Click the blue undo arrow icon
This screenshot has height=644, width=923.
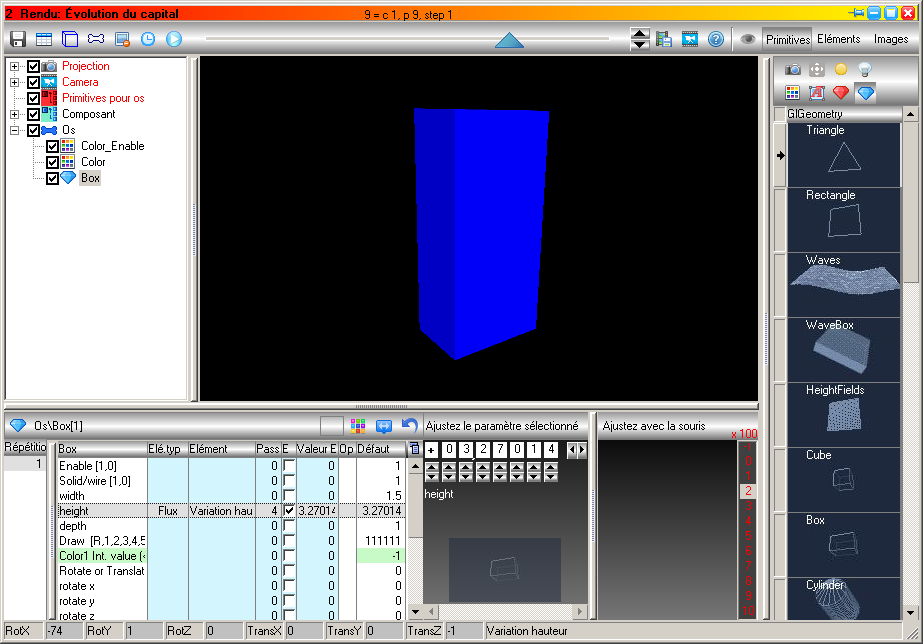pos(409,425)
